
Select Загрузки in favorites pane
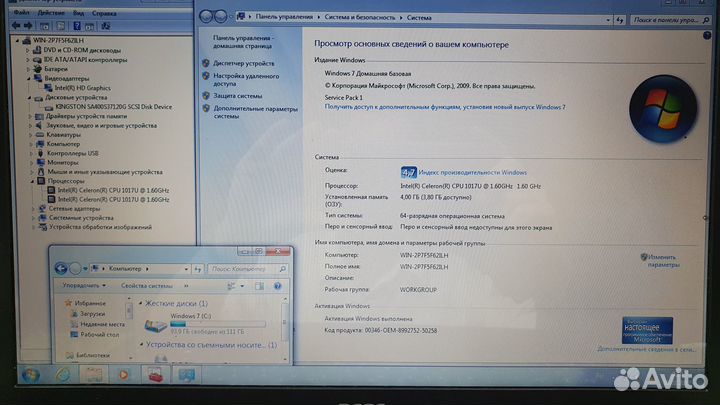click(92, 314)
